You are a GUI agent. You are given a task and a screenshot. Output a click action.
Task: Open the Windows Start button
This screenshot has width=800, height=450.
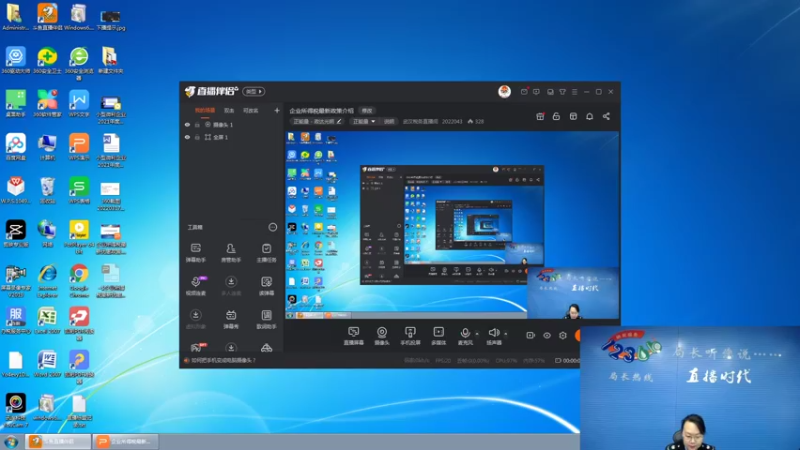pyautogui.click(x=11, y=442)
